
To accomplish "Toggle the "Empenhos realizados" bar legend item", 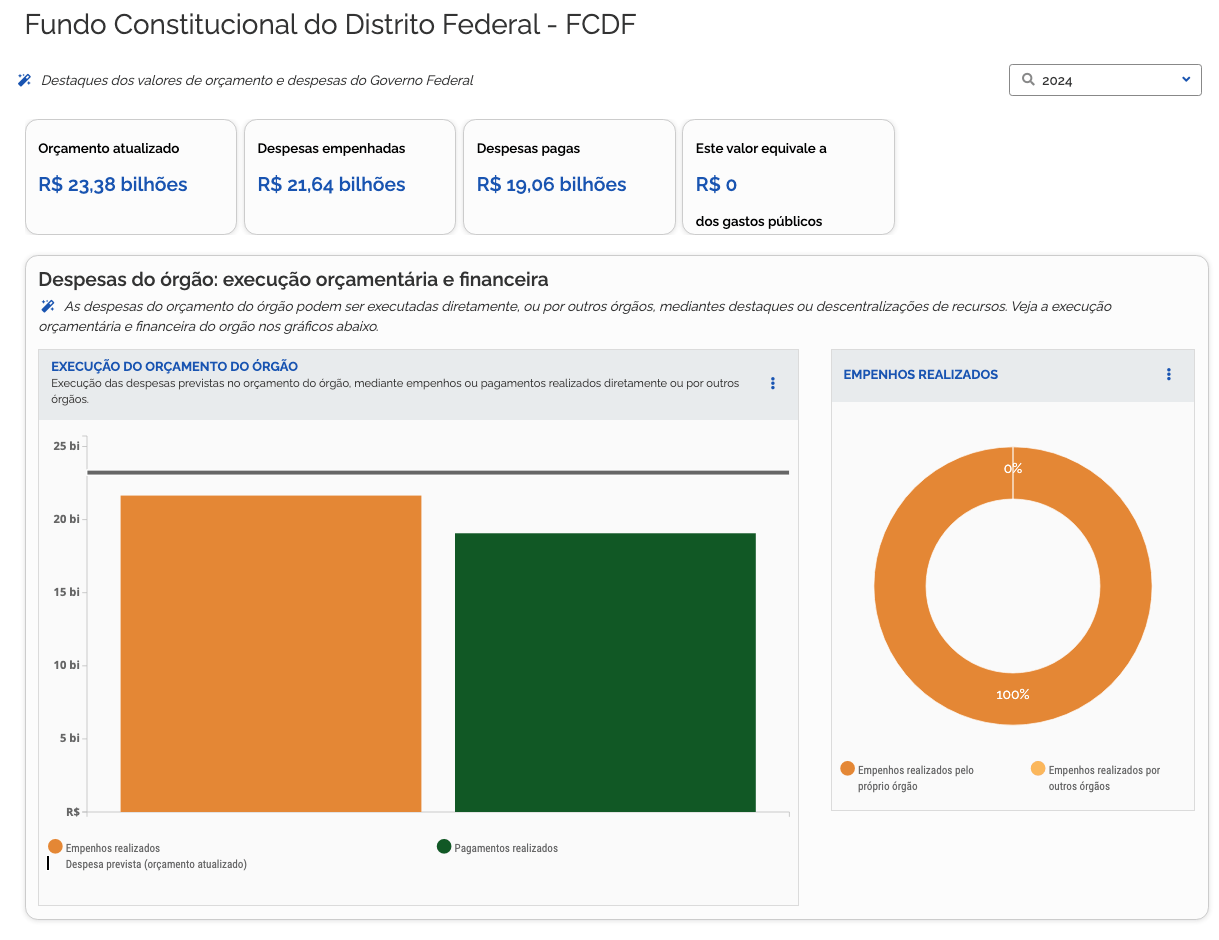I will coord(105,848).
